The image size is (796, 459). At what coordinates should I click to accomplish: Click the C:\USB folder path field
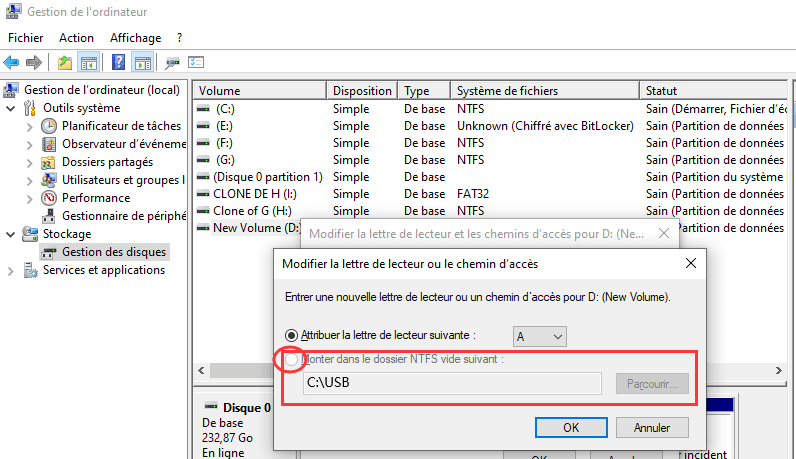pyautogui.click(x=450, y=383)
